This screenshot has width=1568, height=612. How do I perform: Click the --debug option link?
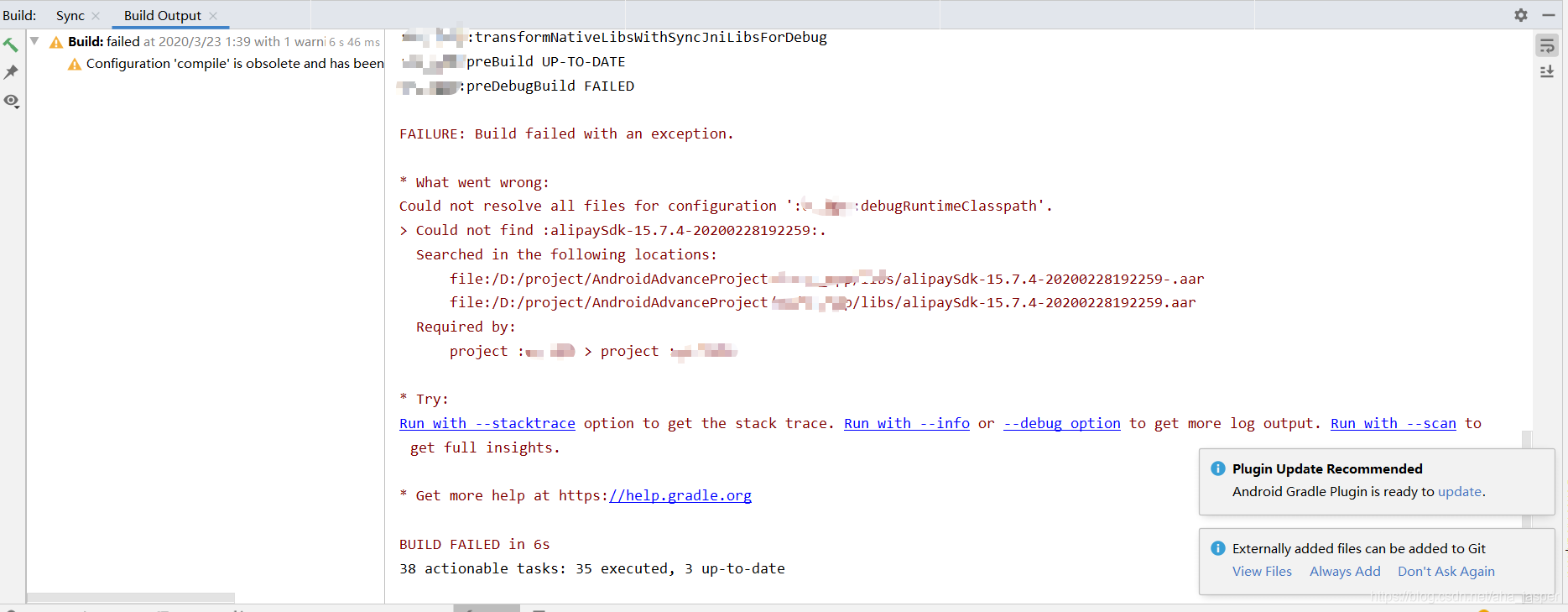pyautogui.click(x=1062, y=423)
